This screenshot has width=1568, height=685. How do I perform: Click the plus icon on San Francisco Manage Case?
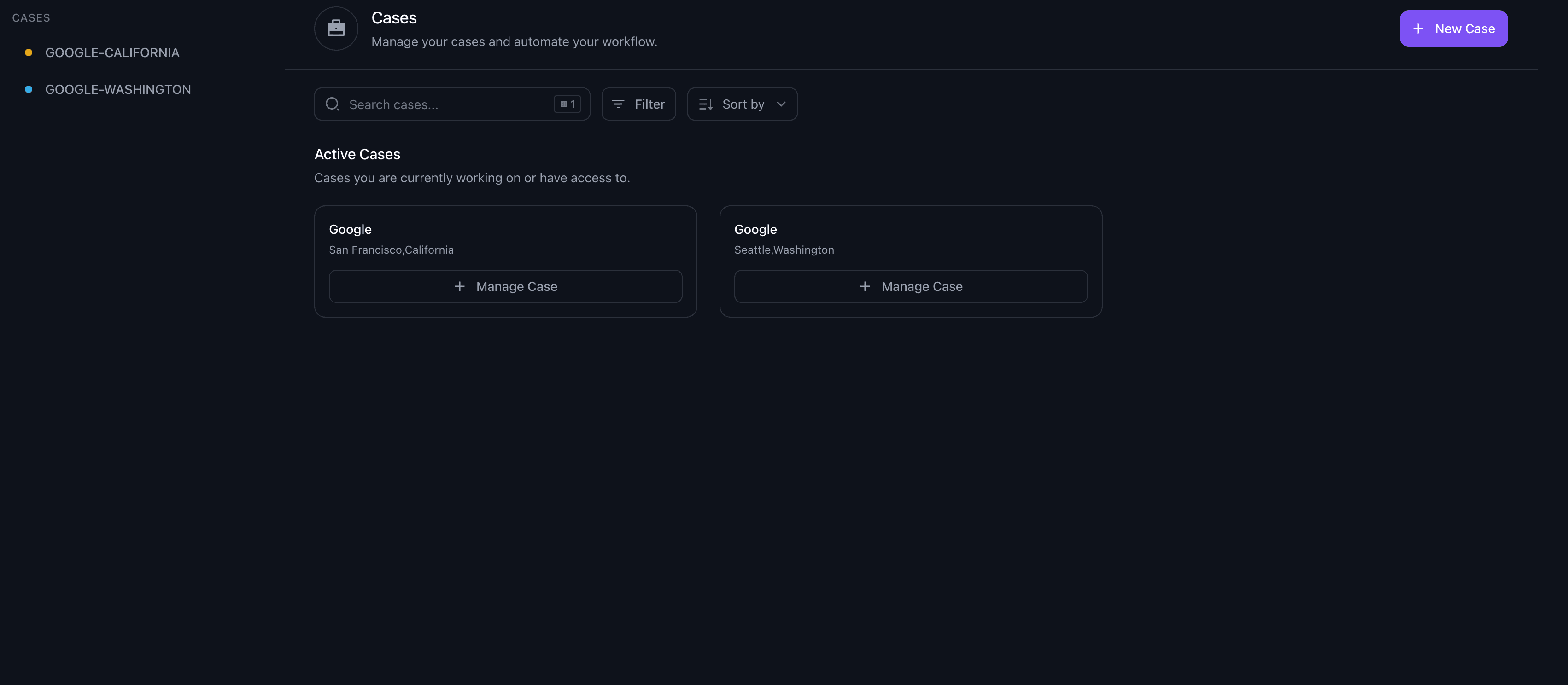tap(460, 286)
